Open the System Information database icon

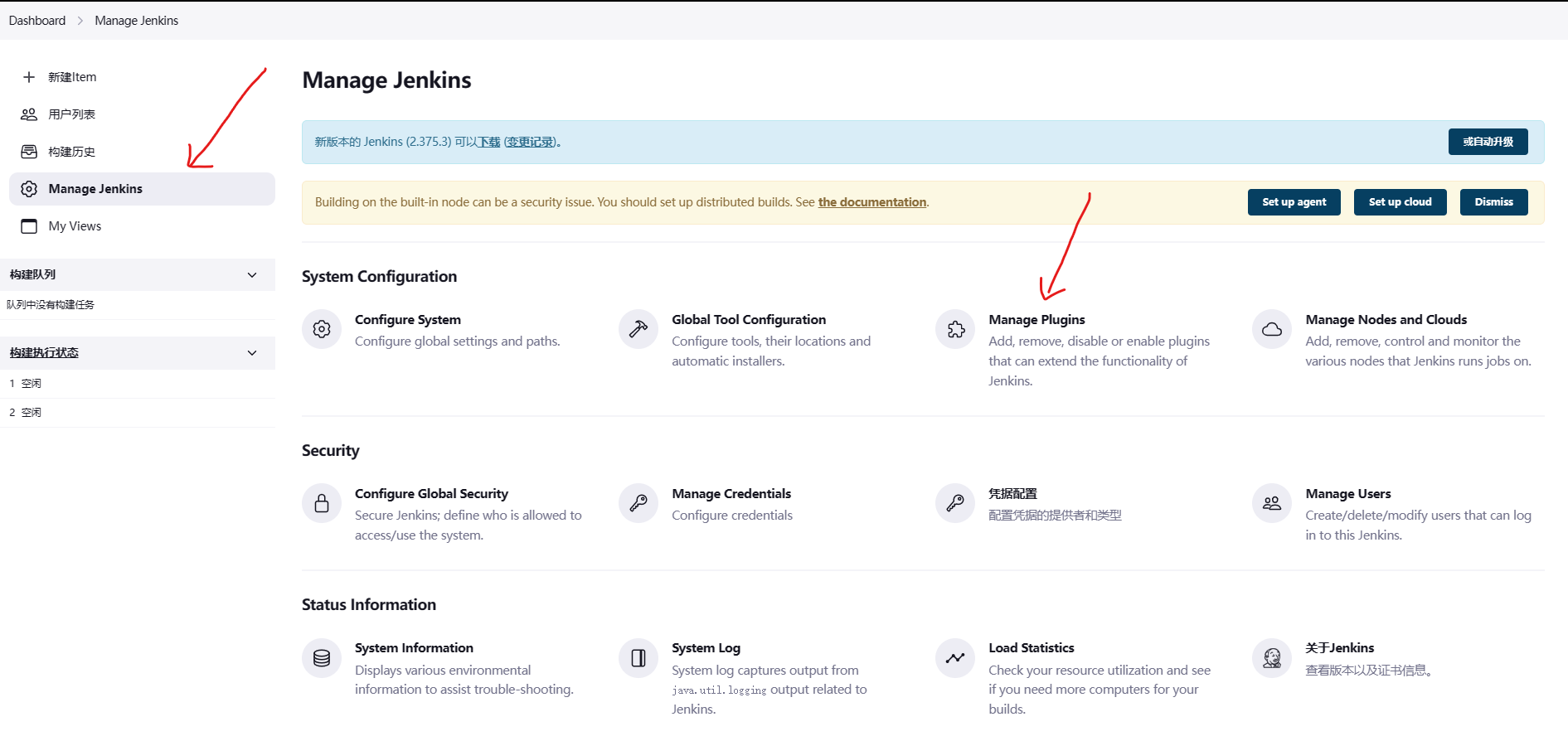pos(322,658)
